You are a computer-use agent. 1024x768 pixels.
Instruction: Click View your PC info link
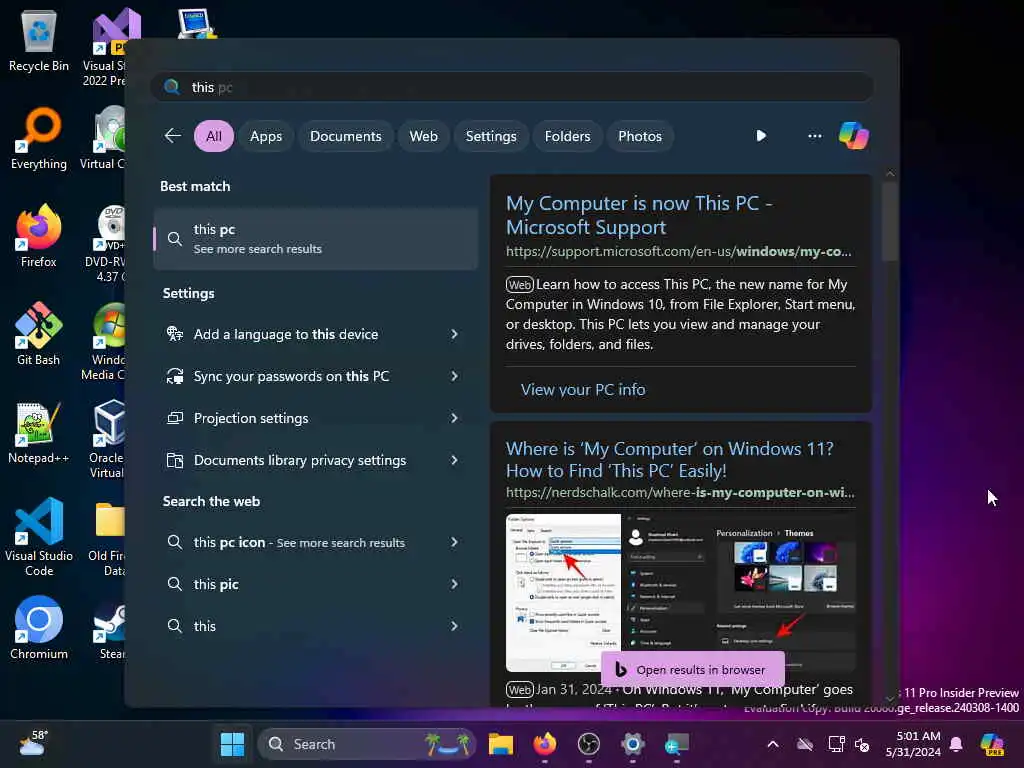point(583,389)
